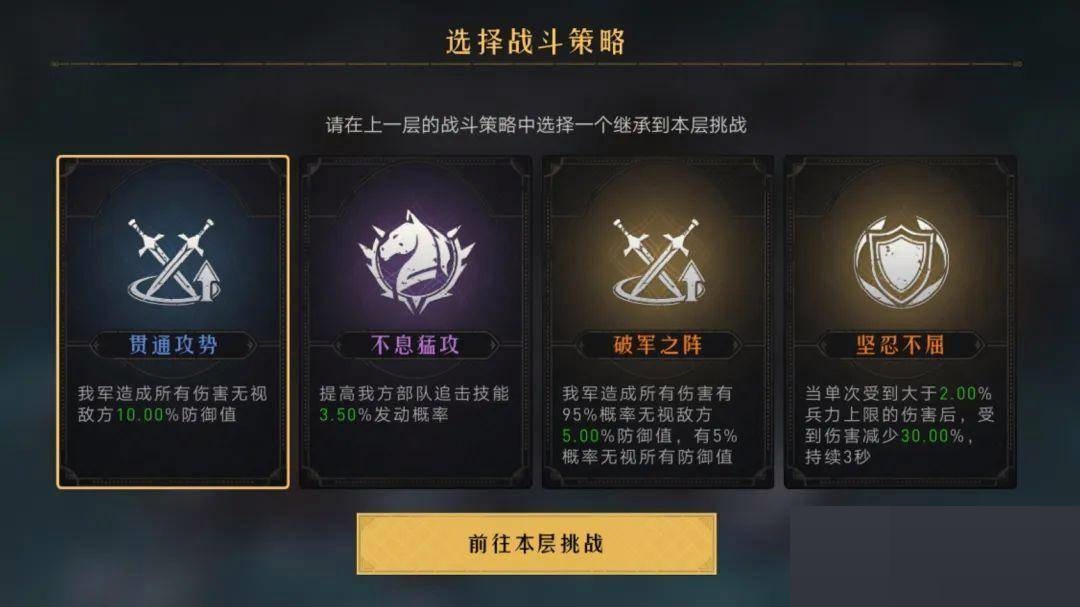Click the green 2.00% value on fourth card
1080x607 pixels.
pos(966,393)
